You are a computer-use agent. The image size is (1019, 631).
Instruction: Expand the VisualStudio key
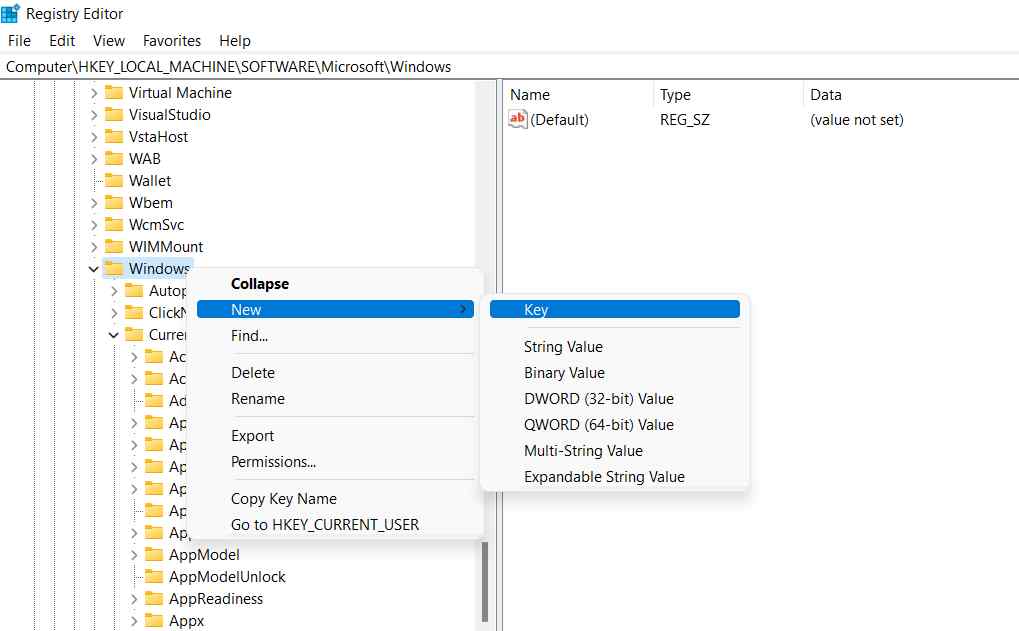click(94, 115)
